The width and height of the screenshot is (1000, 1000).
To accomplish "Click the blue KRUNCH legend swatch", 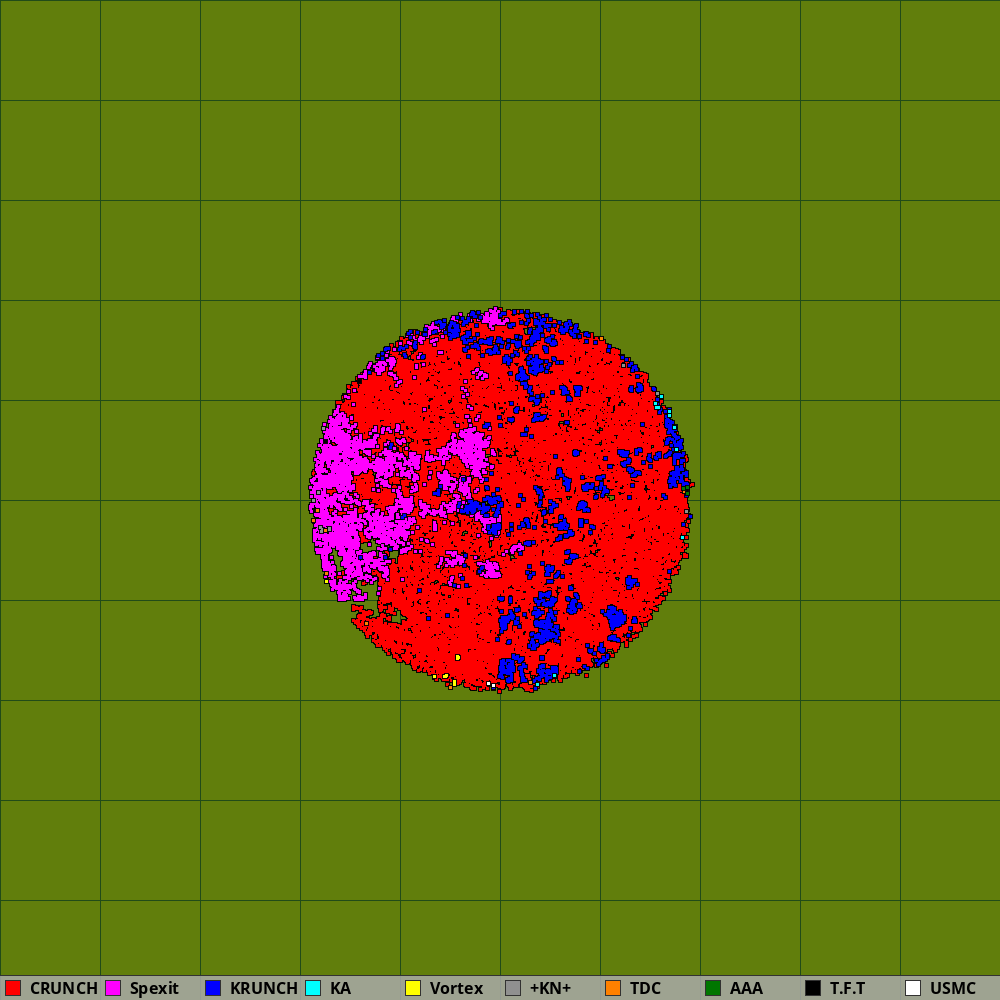I will (213, 988).
